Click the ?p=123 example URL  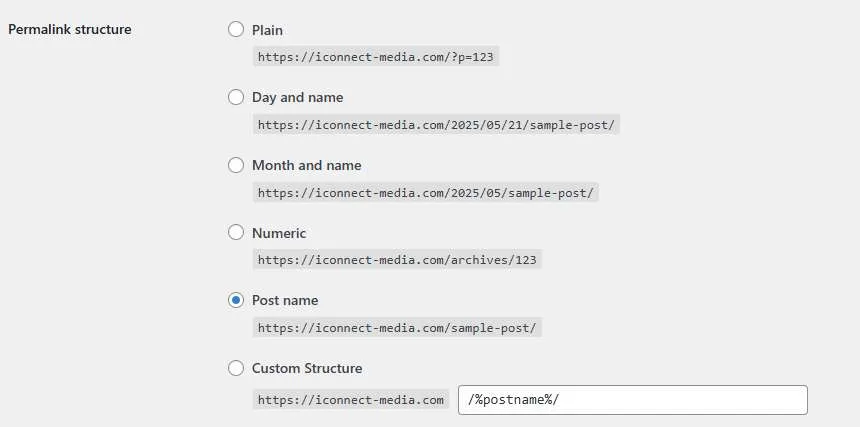click(x=376, y=56)
